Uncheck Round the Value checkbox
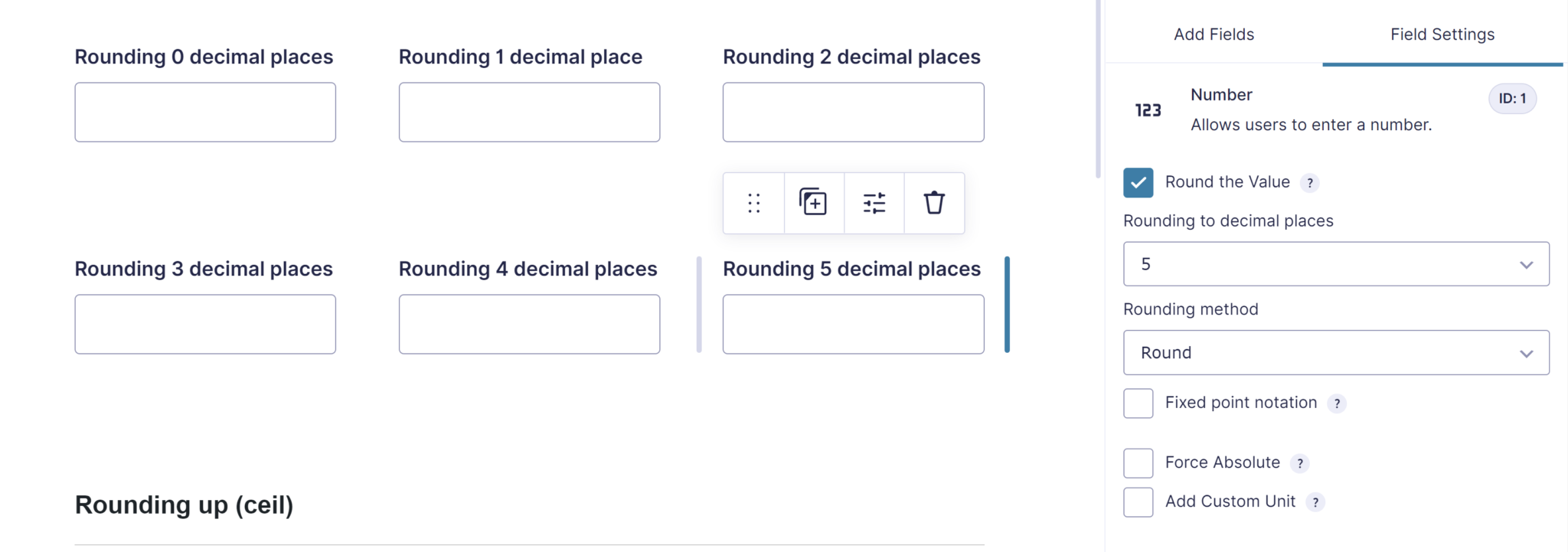Image resolution: width=1568 pixels, height=552 pixels. point(1138,183)
